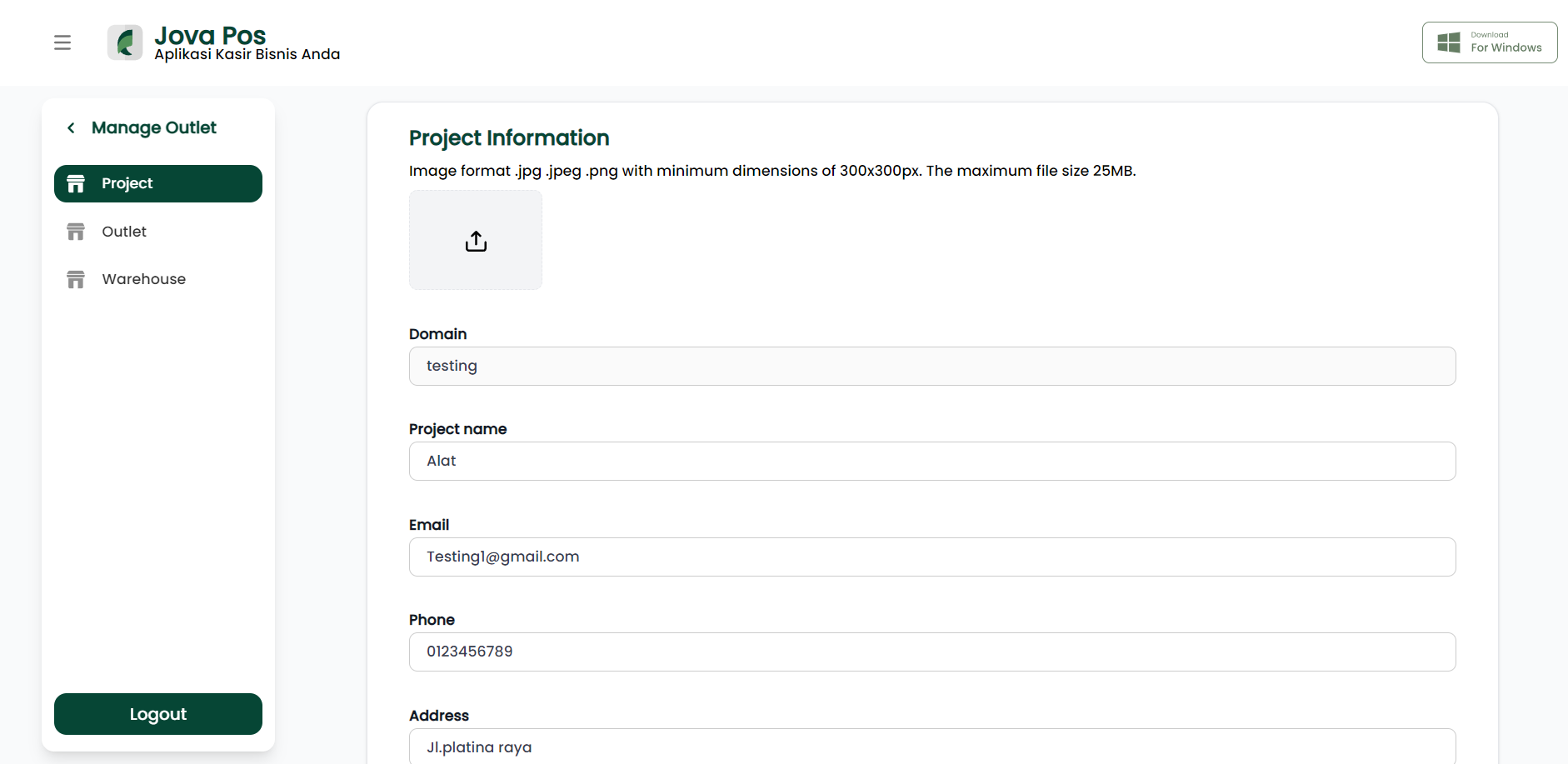Click the Manage Outlet heading
Screen dimensions: 1568x764
tap(154, 127)
